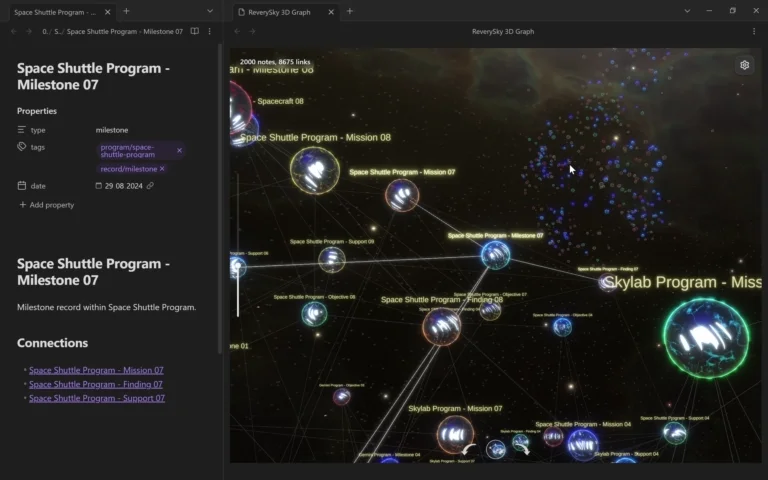The image size is (768, 480).
Task: Remove the record/milestone tag
Action: click(162, 168)
